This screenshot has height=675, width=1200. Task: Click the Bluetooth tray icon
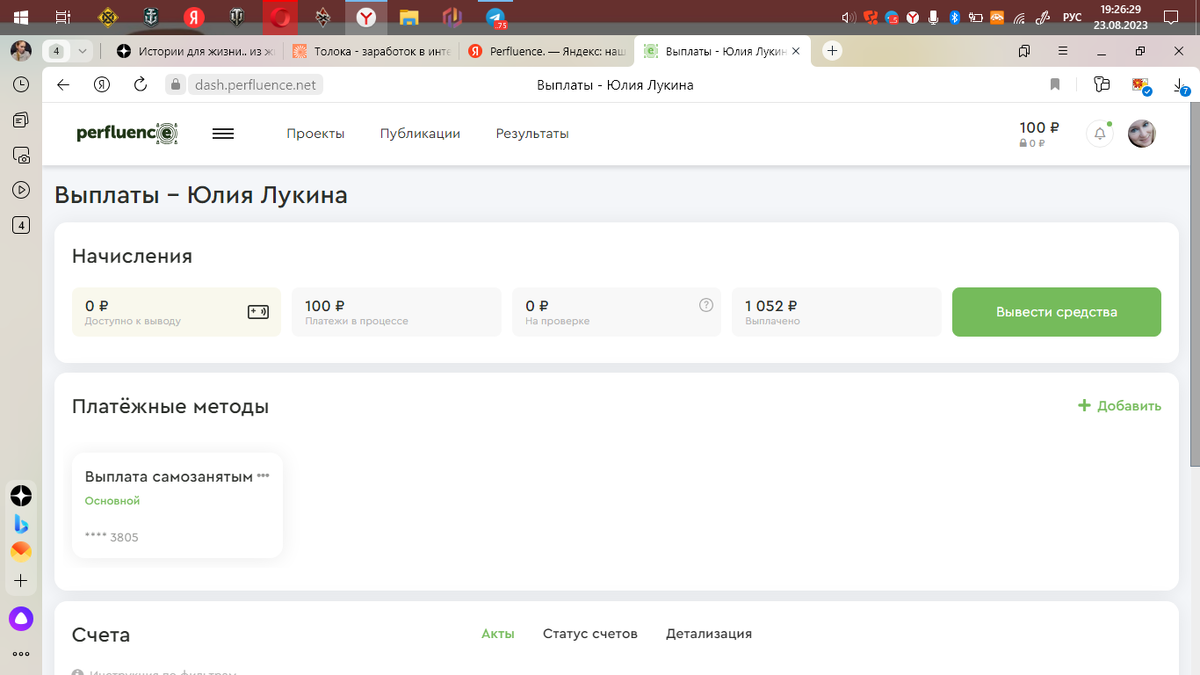(x=954, y=17)
